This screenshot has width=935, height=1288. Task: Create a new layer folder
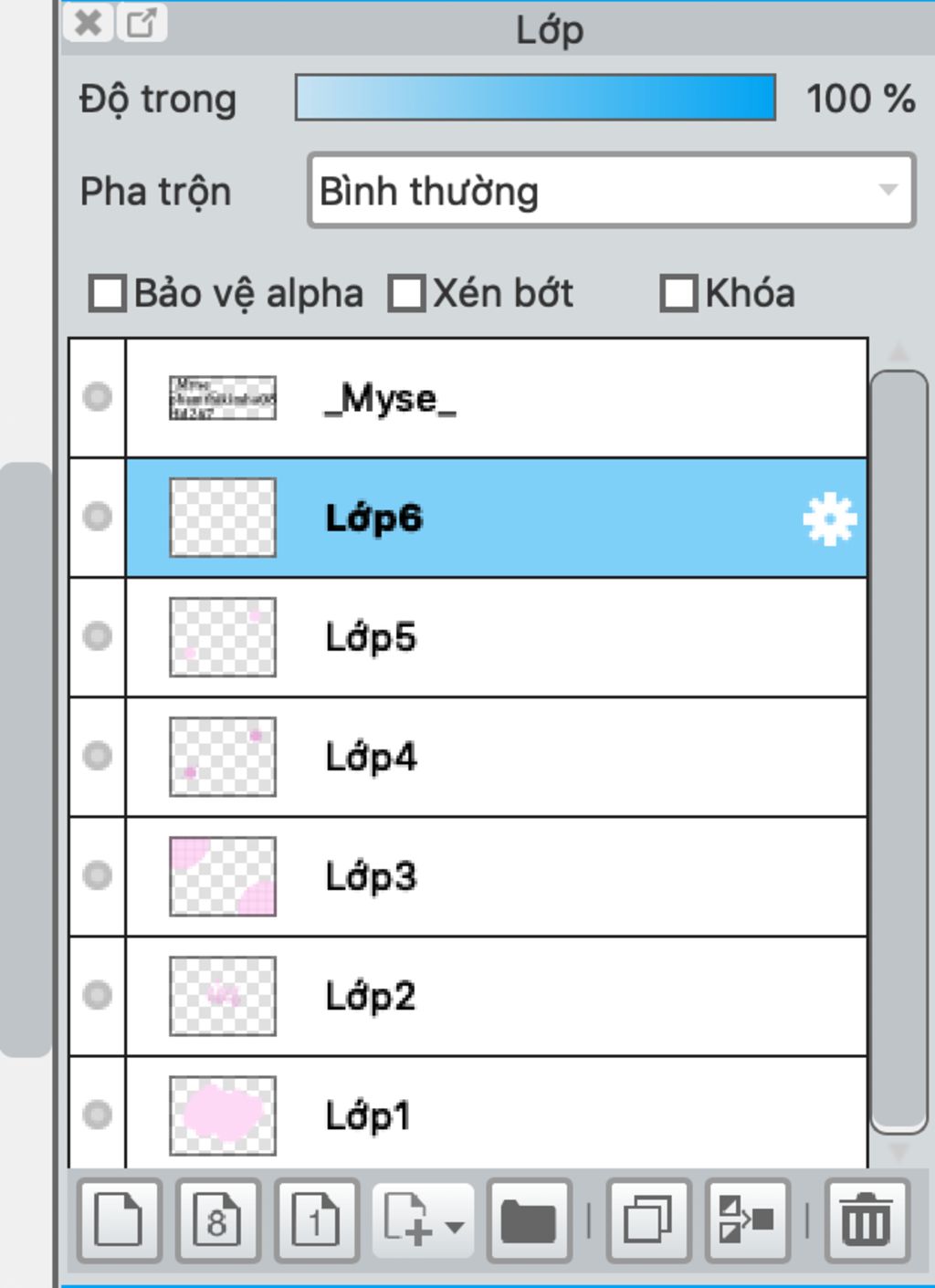(529, 1220)
